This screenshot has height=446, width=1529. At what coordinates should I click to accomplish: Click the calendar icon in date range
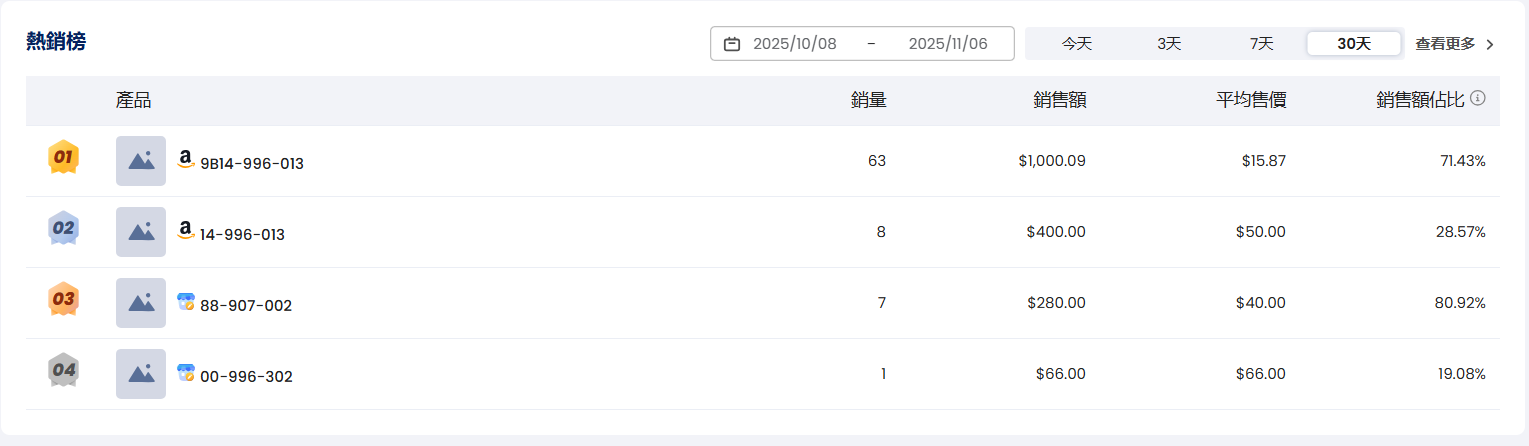coord(732,44)
